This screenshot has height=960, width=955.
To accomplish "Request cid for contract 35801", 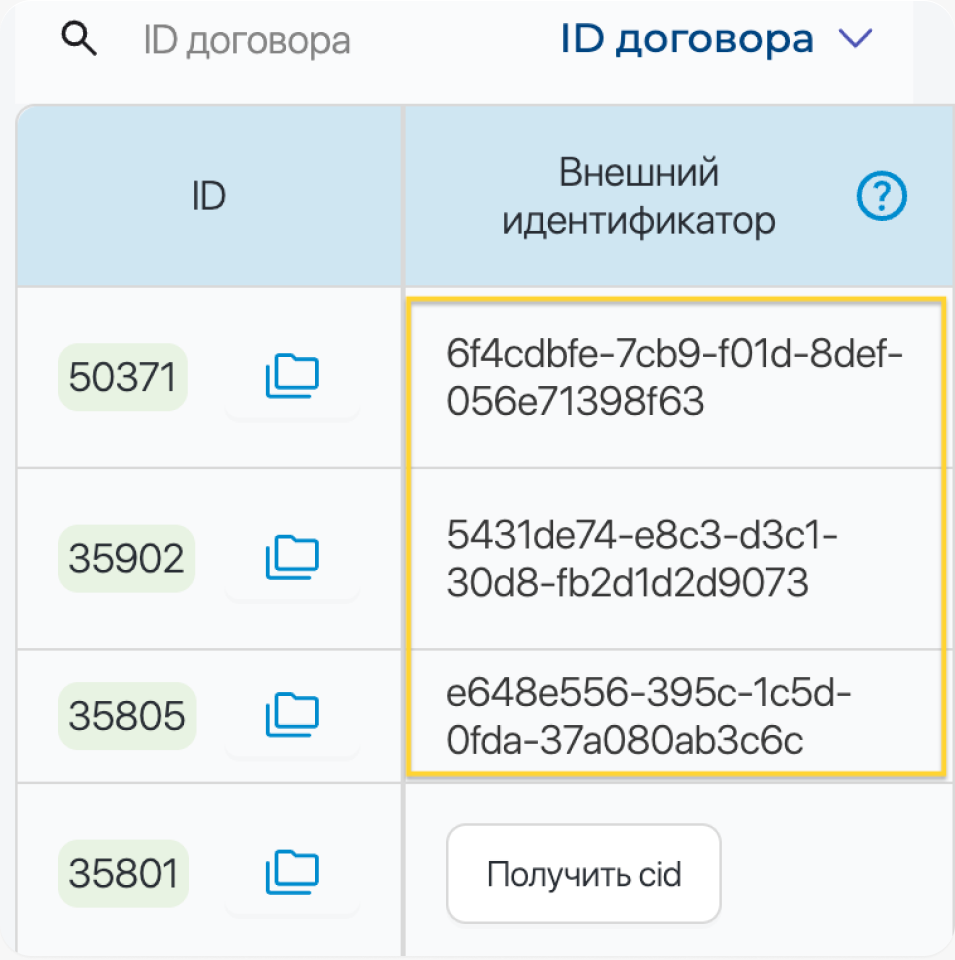I will tap(583, 872).
